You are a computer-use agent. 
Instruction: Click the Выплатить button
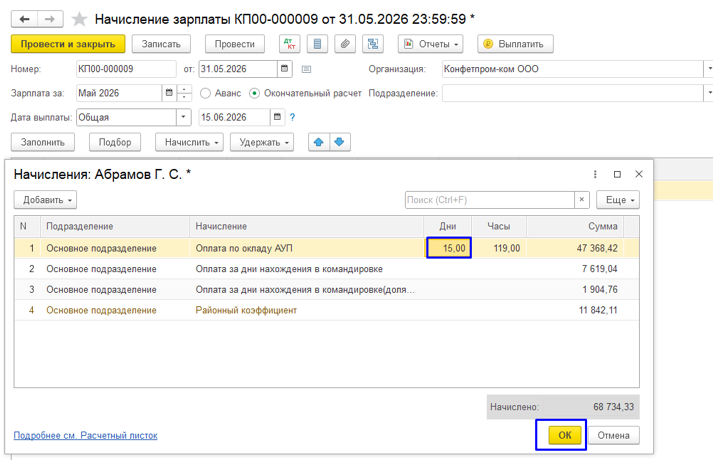click(x=515, y=44)
